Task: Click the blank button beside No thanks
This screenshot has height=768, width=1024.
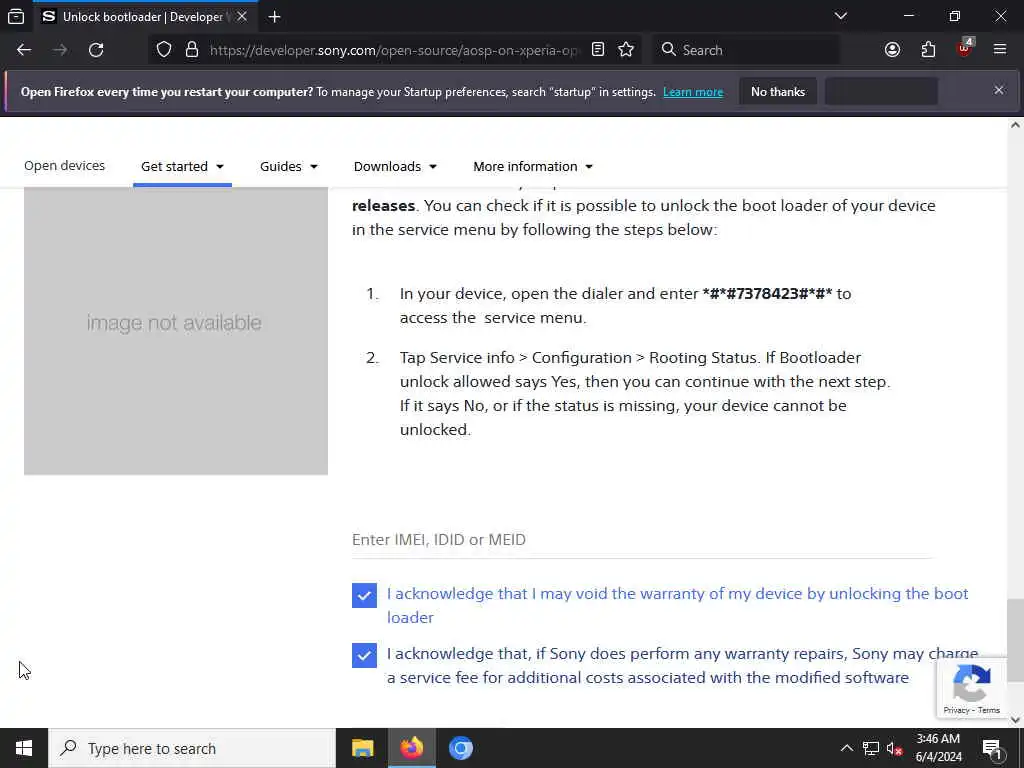Action: 882,92
